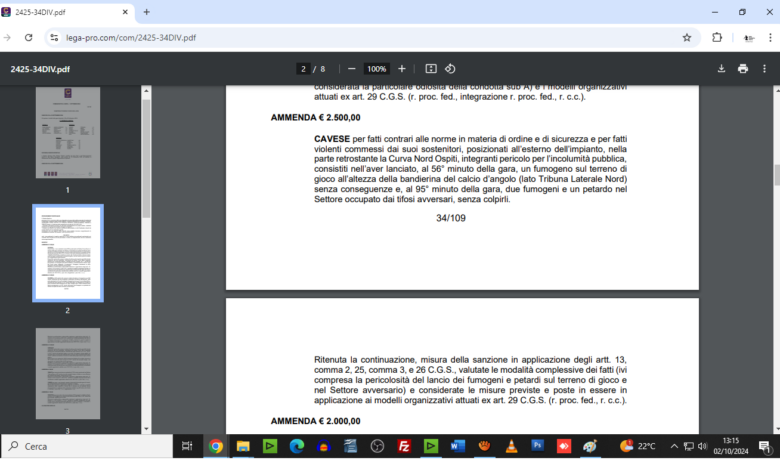
Task: Print the PDF document
Action: click(x=743, y=69)
